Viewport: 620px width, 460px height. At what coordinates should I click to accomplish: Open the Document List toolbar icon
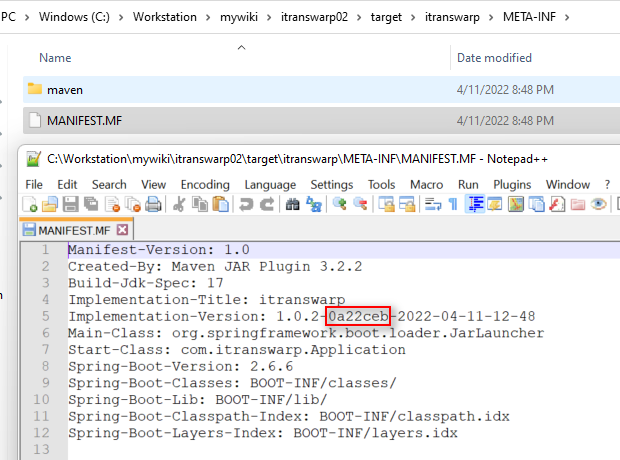(537, 204)
